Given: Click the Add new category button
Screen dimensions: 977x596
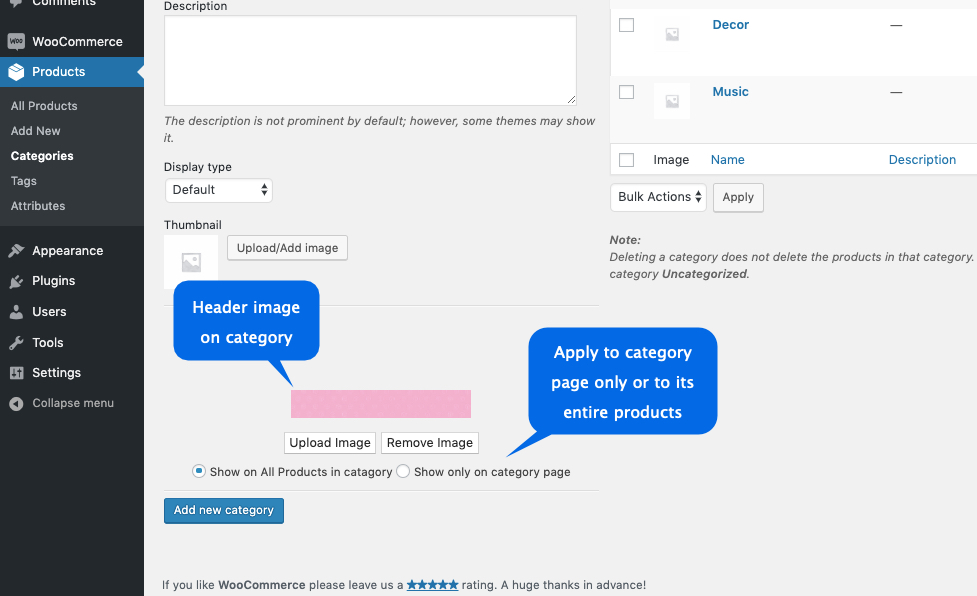Looking at the screenshot, I should pos(223,510).
